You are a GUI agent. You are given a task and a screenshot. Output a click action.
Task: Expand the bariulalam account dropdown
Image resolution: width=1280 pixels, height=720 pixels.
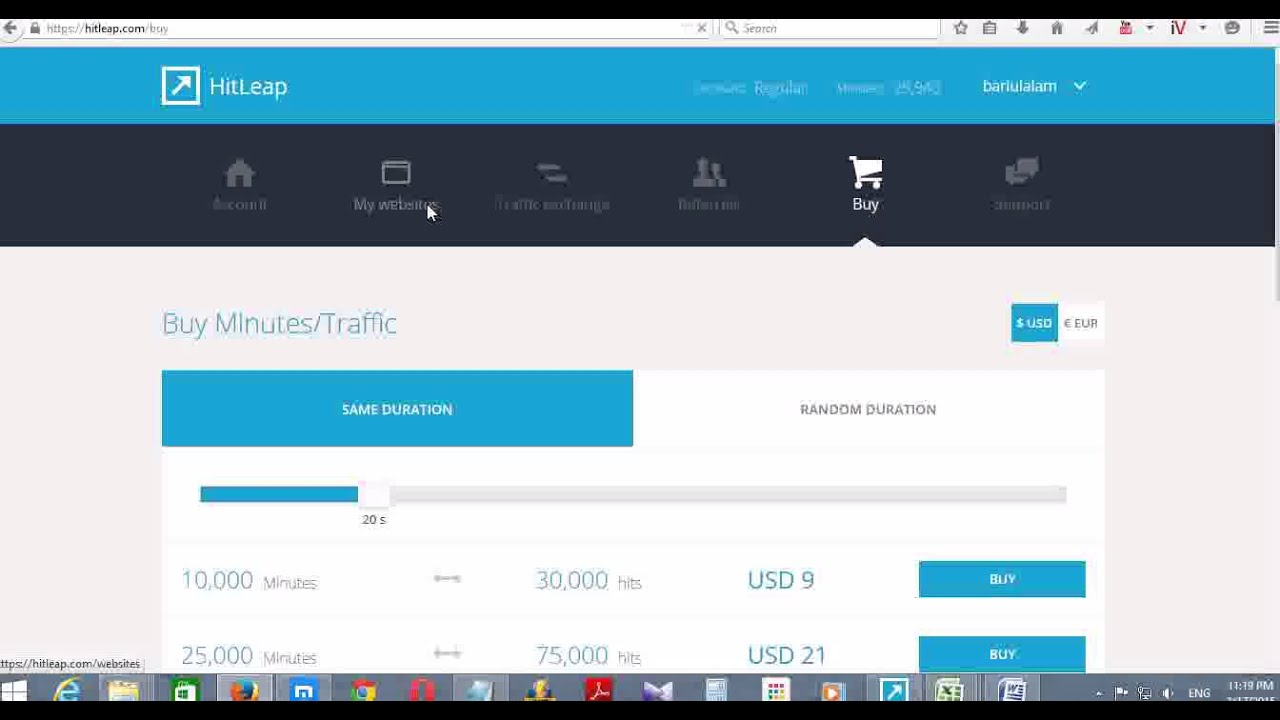coord(1034,86)
